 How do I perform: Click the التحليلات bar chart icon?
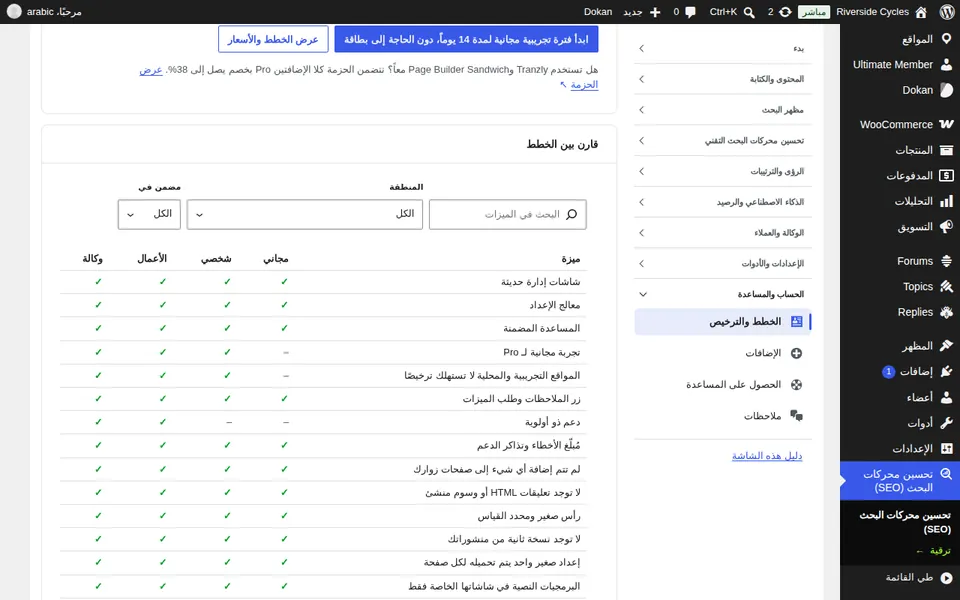[946, 201]
